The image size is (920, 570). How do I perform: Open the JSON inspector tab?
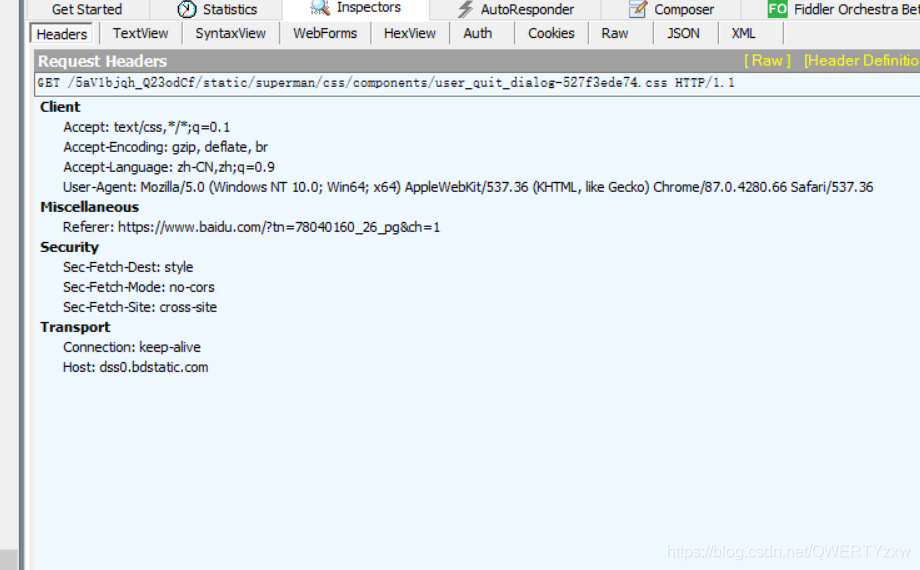coord(683,33)
